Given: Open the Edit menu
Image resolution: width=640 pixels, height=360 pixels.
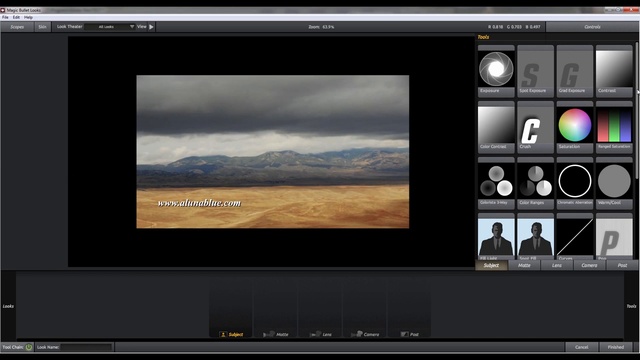Looking at the screenshot, I should click(x=16, y=18).
